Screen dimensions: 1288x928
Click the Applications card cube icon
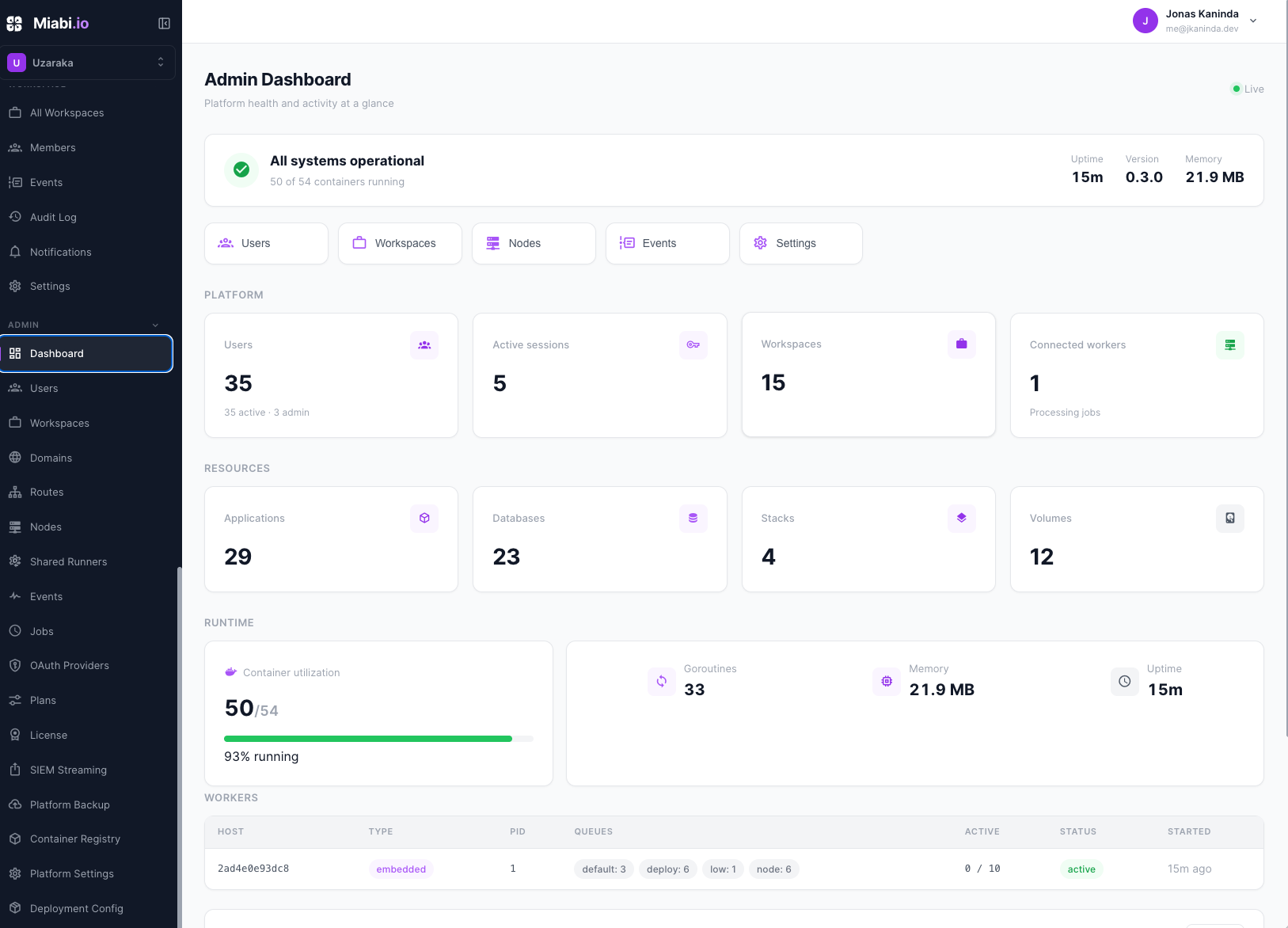pos(424,519)
